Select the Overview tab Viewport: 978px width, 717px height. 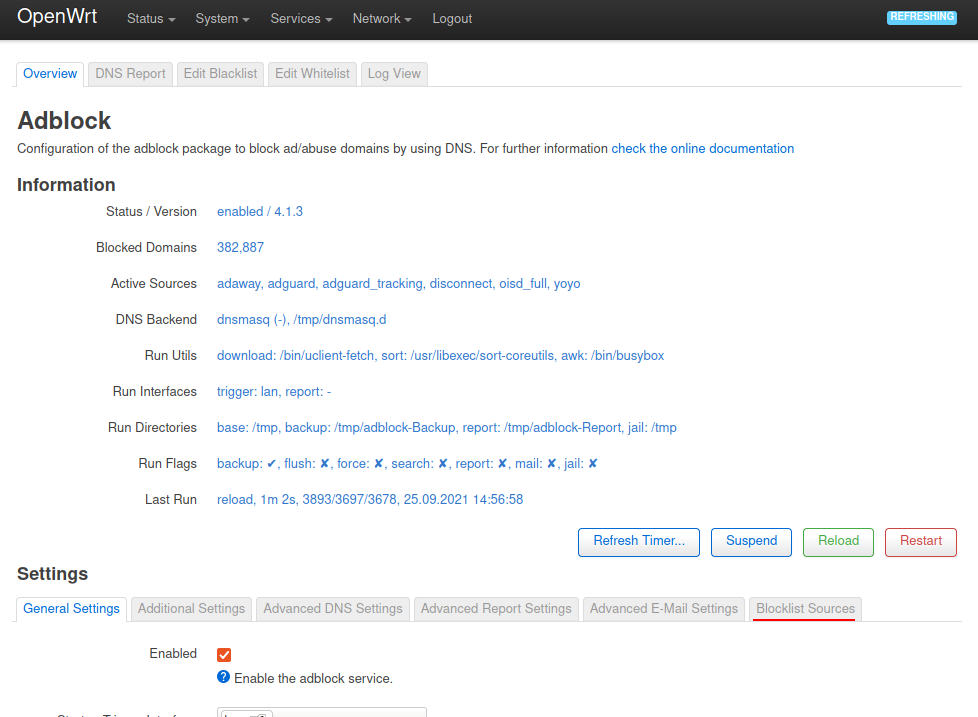click(50, 74)
